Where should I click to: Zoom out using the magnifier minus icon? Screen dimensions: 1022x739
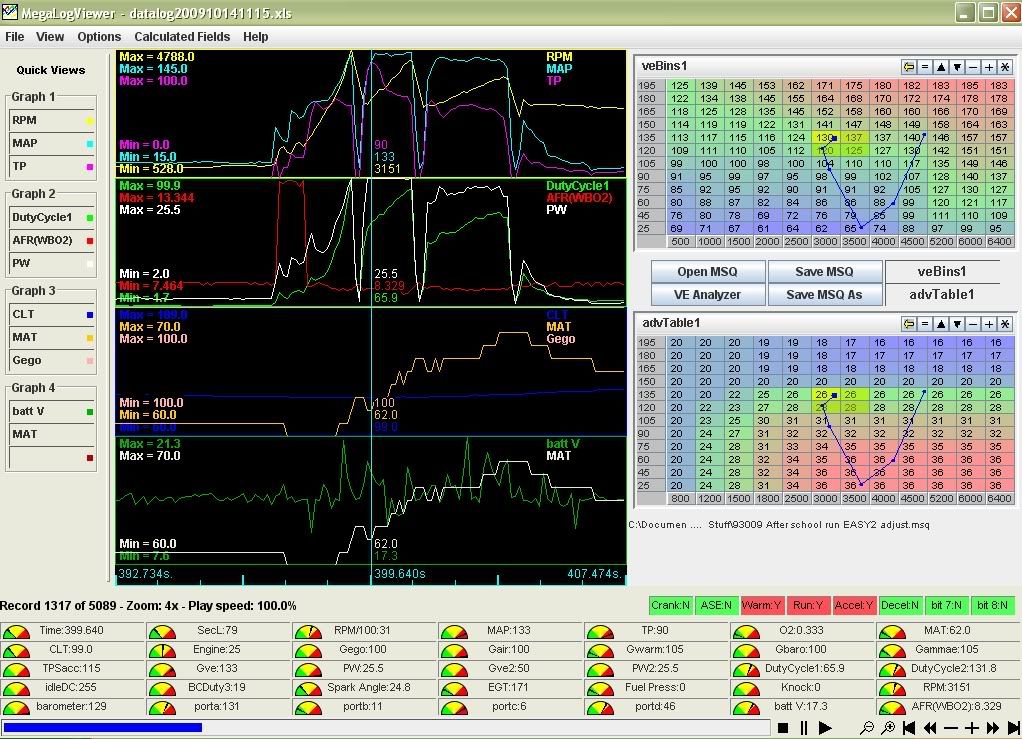point(867,728)
